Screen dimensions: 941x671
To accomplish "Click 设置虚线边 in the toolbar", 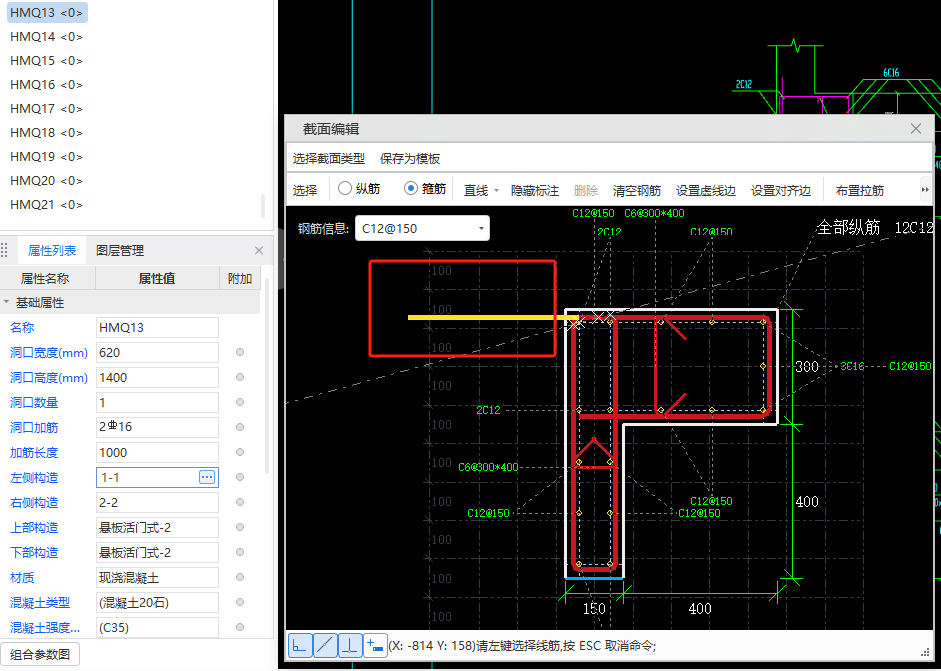I will (x=706, y=190).
